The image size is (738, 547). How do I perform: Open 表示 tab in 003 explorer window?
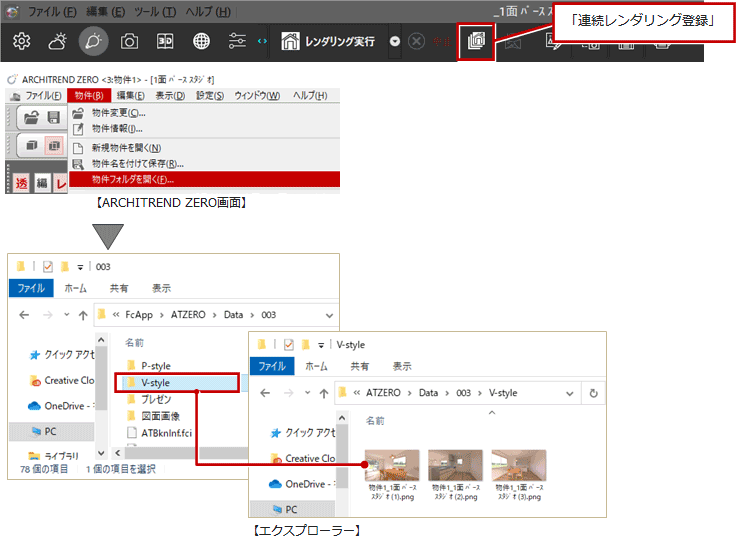tap(161, 288)
